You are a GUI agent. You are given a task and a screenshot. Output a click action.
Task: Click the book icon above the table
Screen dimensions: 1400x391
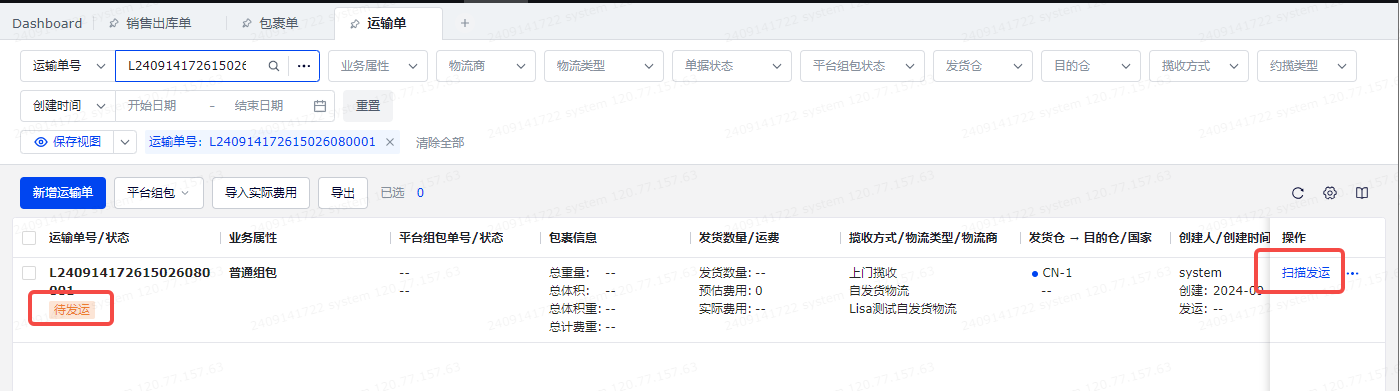point(1361,193)
